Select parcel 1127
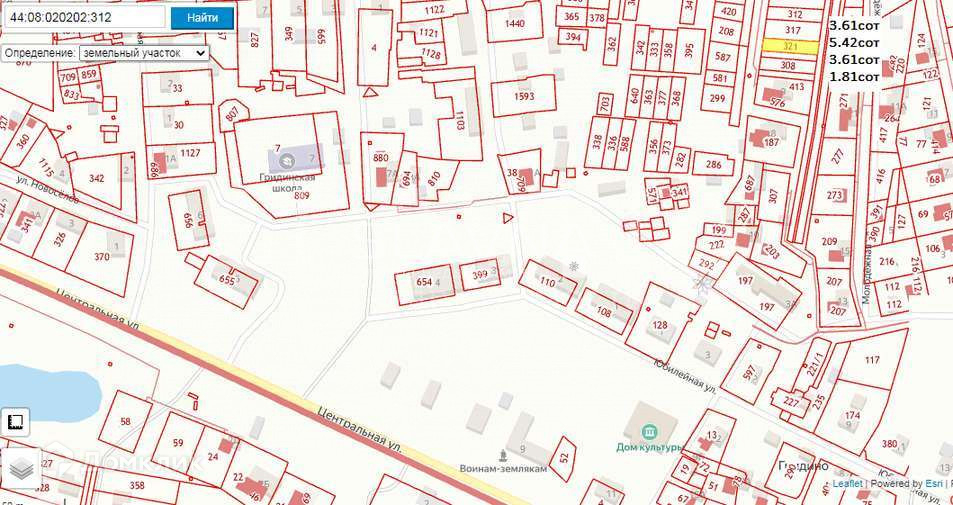Screen dimensions: 953x505 tap(190, 153)
